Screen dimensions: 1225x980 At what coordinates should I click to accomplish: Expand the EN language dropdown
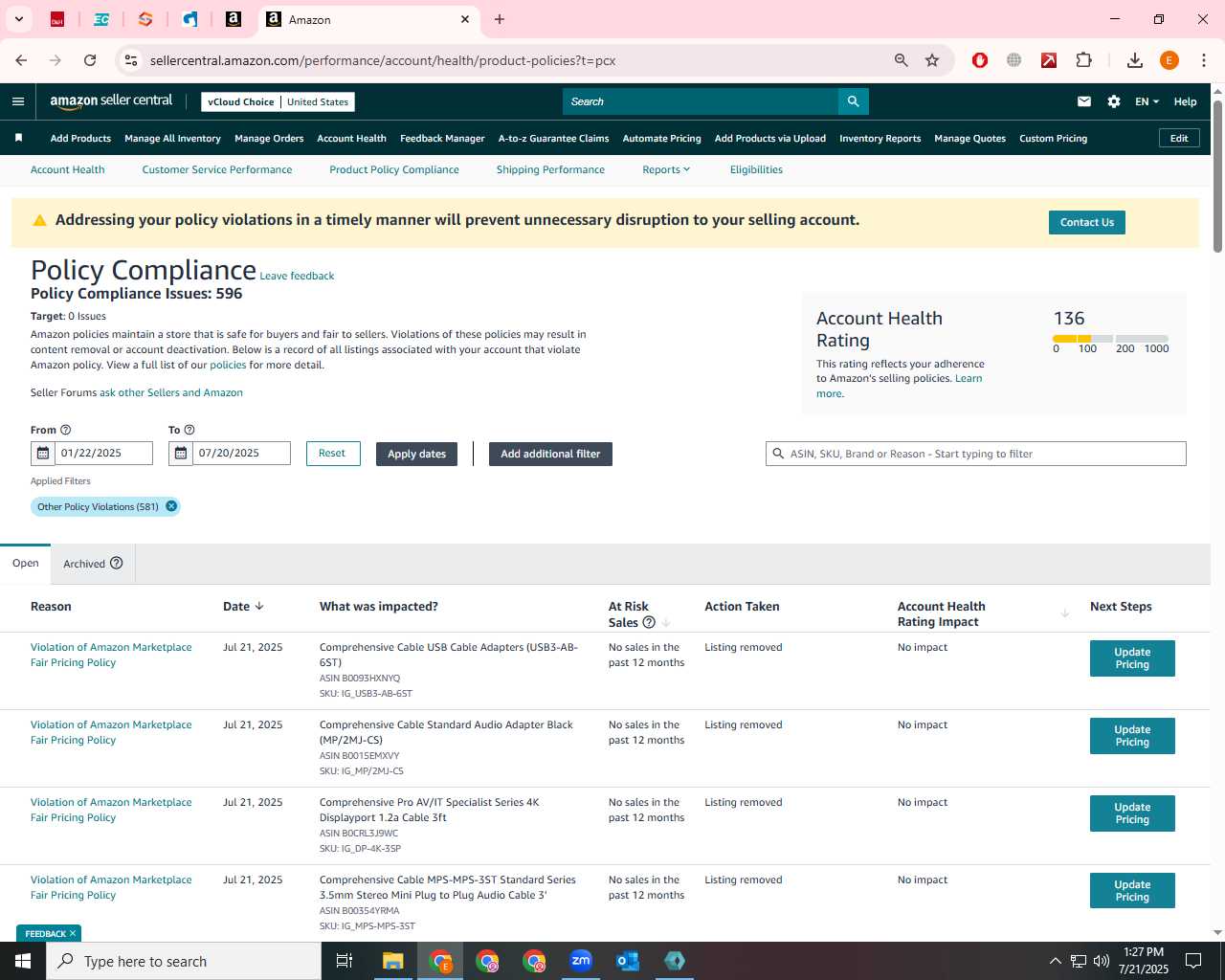(x=1147, y=101)
